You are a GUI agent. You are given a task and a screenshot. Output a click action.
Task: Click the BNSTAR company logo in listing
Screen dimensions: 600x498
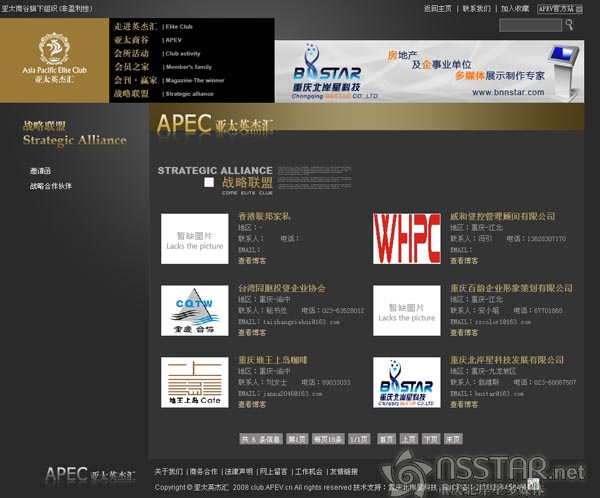407,381
